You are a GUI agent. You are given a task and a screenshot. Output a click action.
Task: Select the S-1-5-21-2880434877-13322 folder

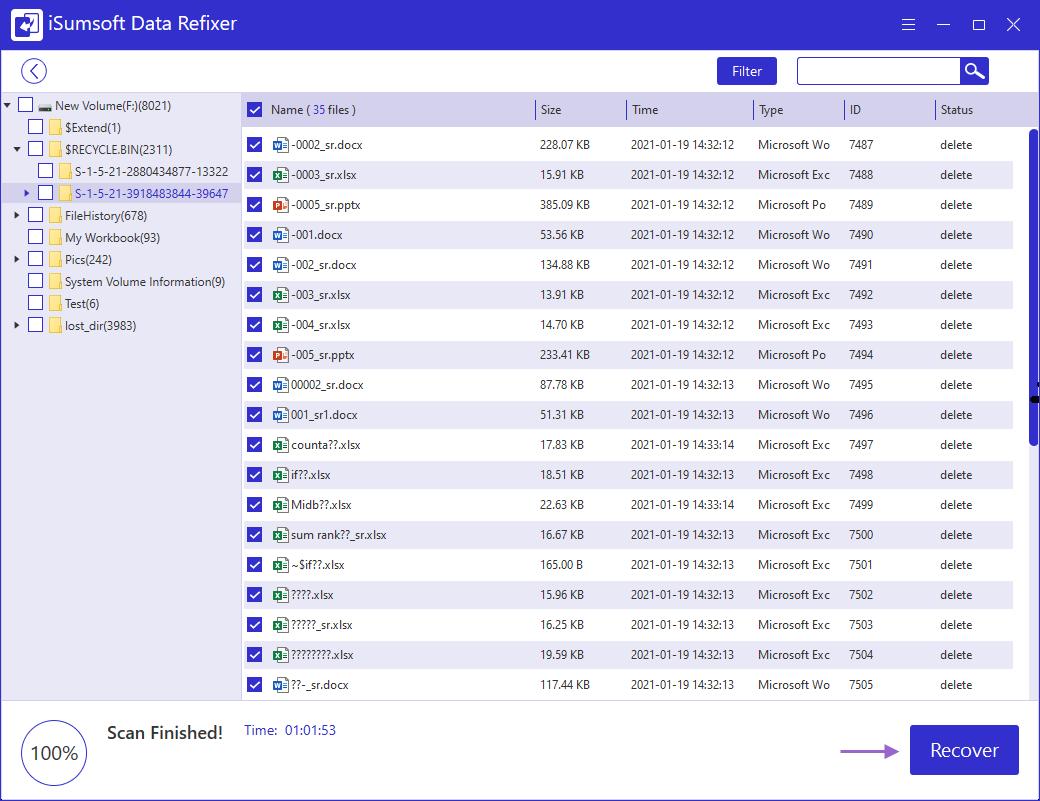[151, 171]
